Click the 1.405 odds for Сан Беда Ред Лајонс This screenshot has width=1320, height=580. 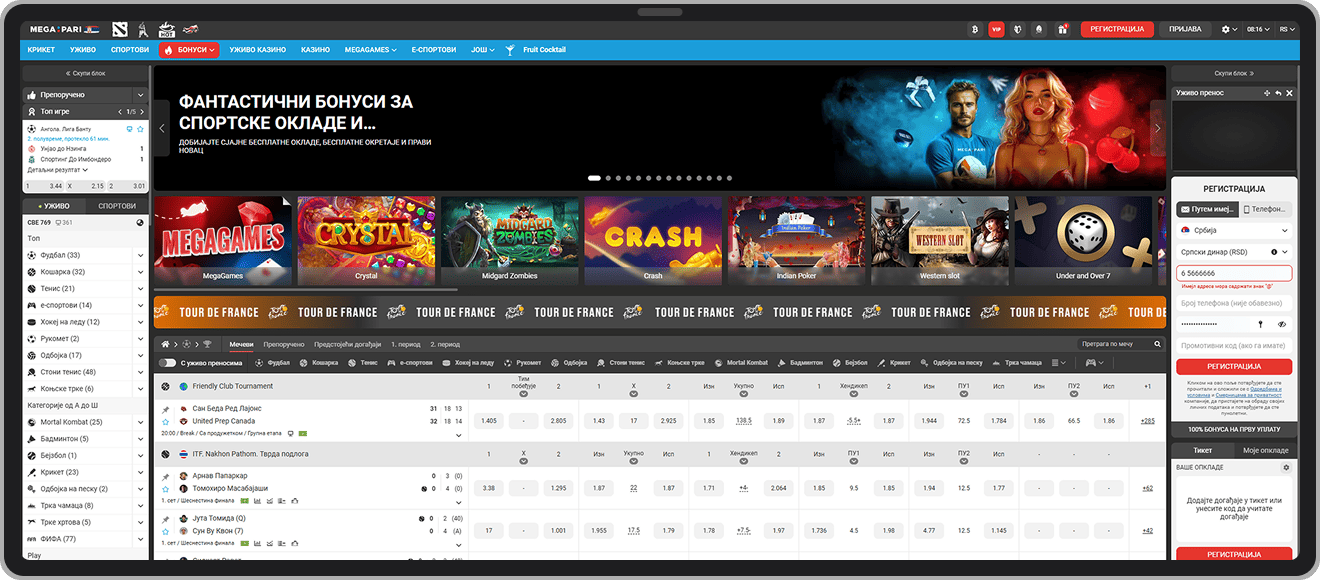(x=488, y=421)
